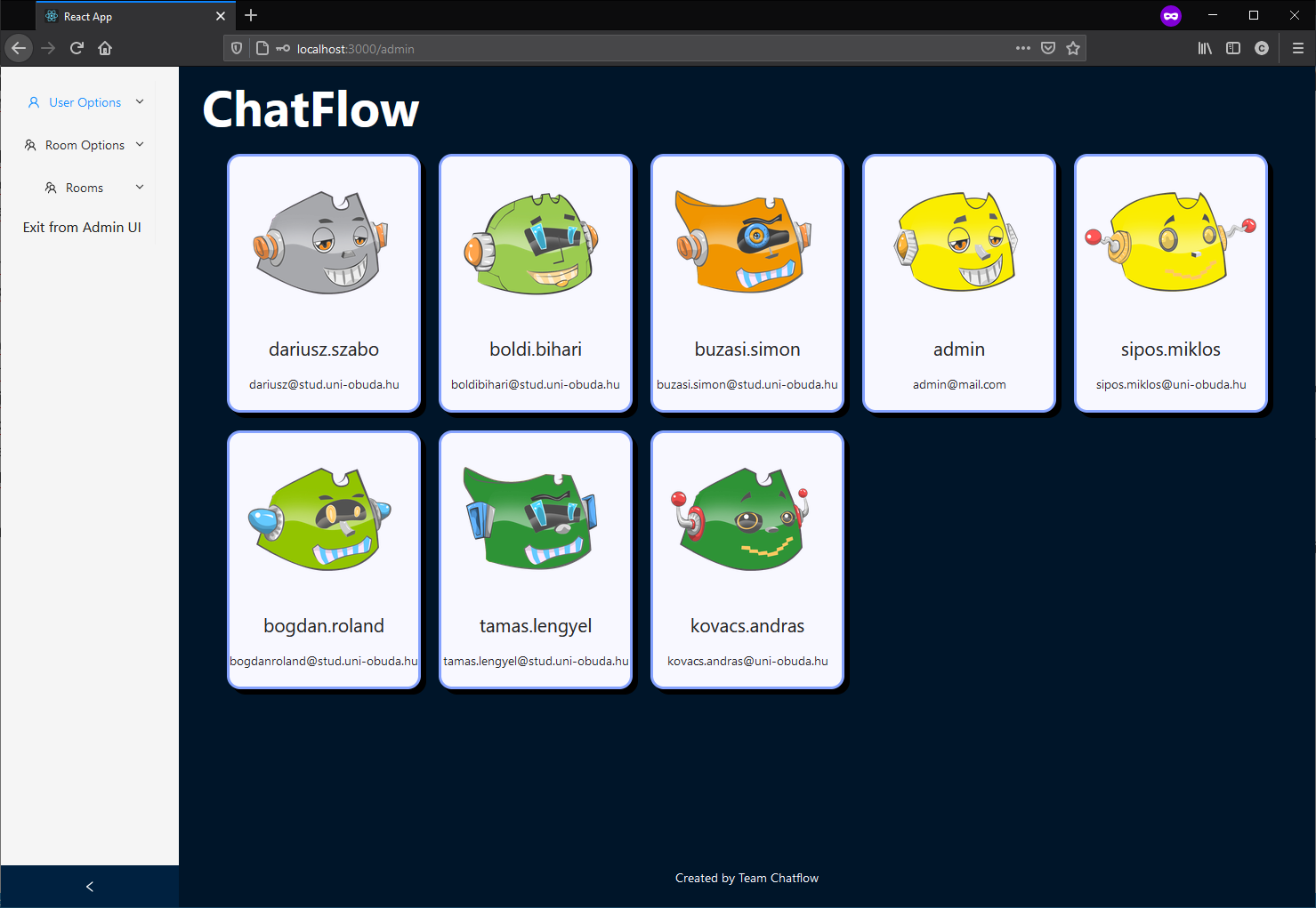Select the buzasi.simon username text
Image resolution: width=1316 pixels, height=908 pixels.
pos(747,350)
